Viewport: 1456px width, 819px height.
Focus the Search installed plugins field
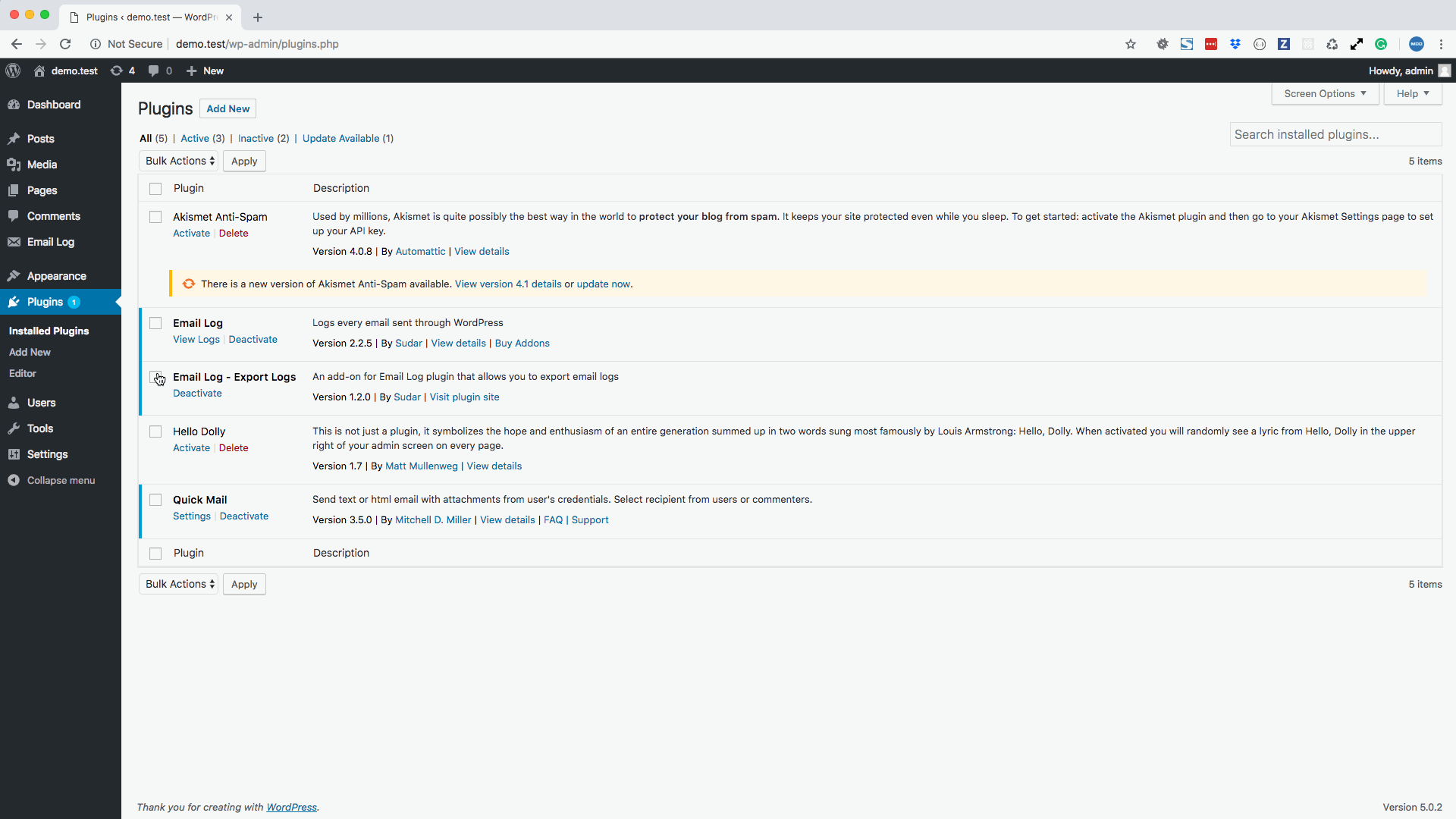tap(1335, 134)
